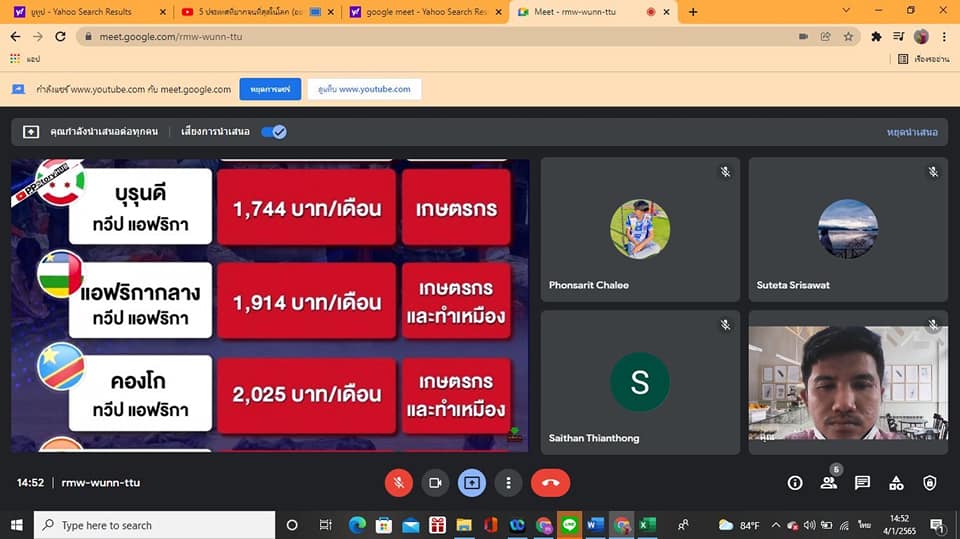960x539 pixels.
Task: Click the stop presenting link at right
Action: click(x=911, y=132)
